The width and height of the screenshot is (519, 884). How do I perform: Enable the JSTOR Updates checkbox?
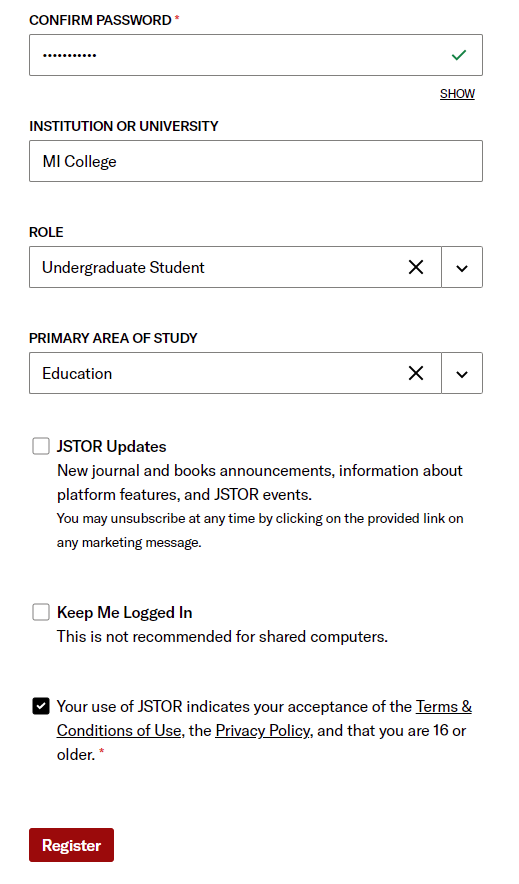pyautogui.click(x=41, y=447)
